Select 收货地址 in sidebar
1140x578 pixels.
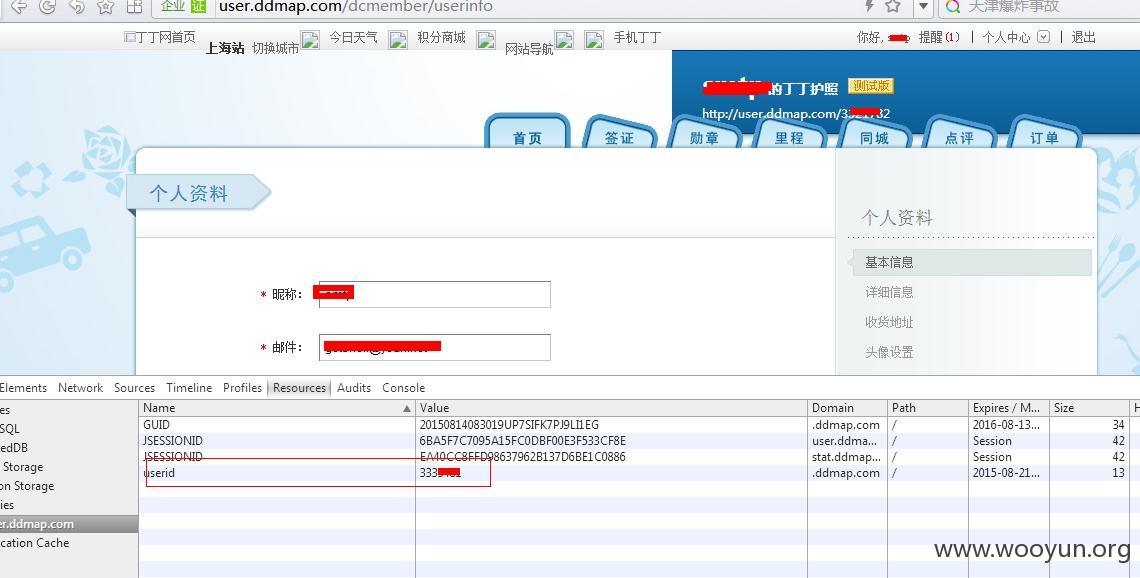[889, 322]
